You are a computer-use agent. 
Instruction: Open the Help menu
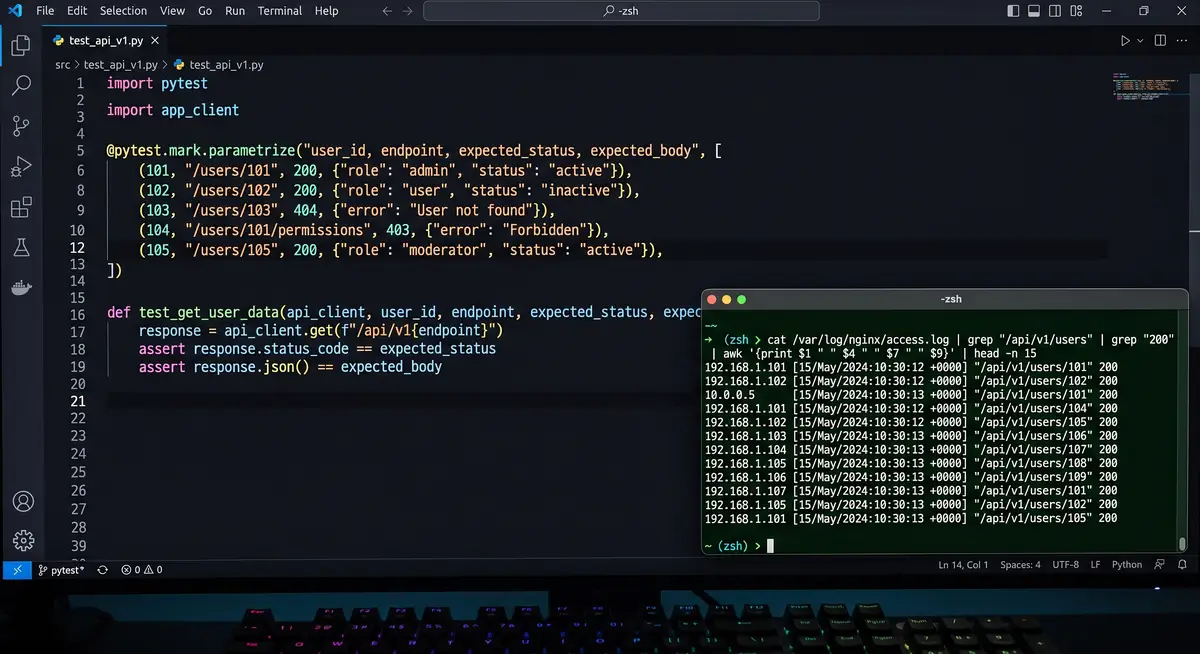326,11
